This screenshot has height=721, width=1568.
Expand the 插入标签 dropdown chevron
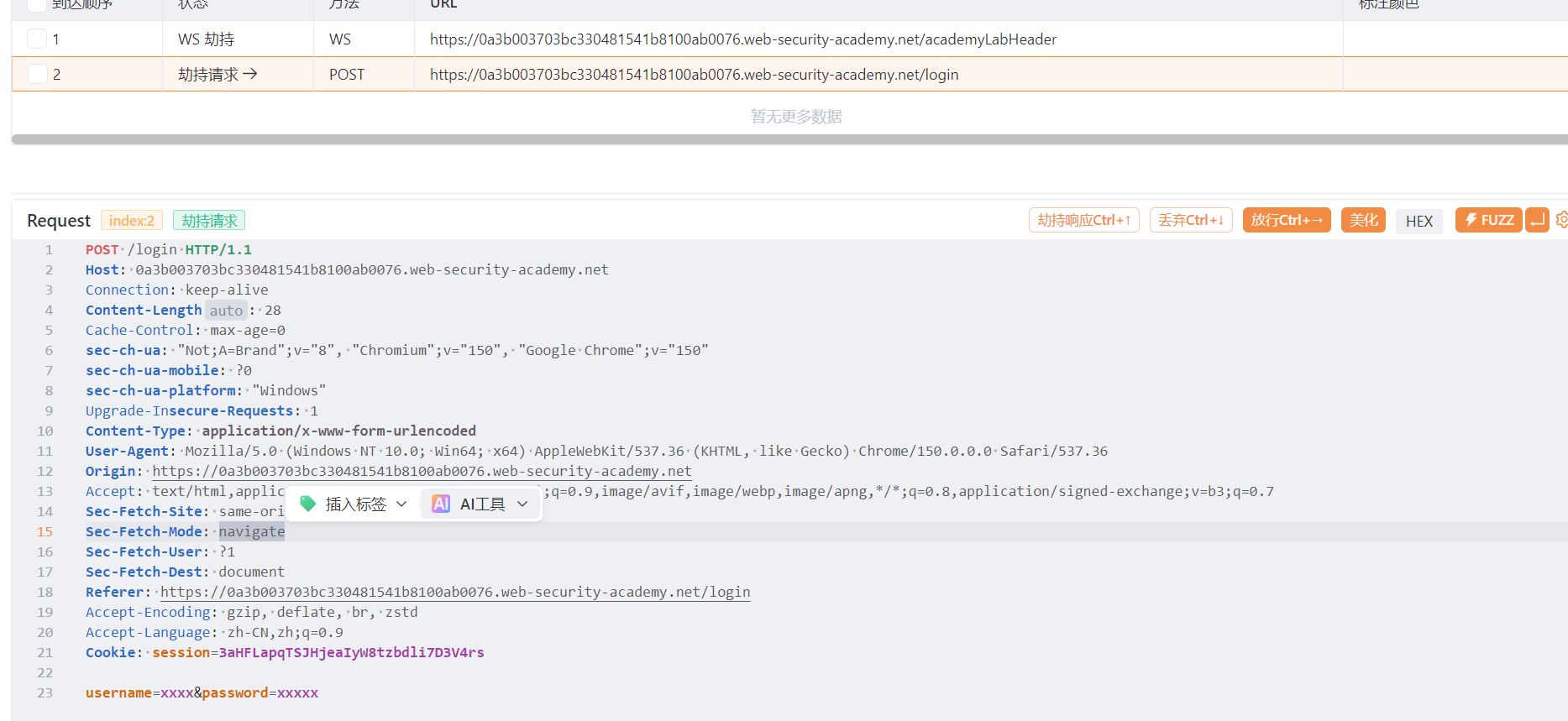(x=401, y=504)
